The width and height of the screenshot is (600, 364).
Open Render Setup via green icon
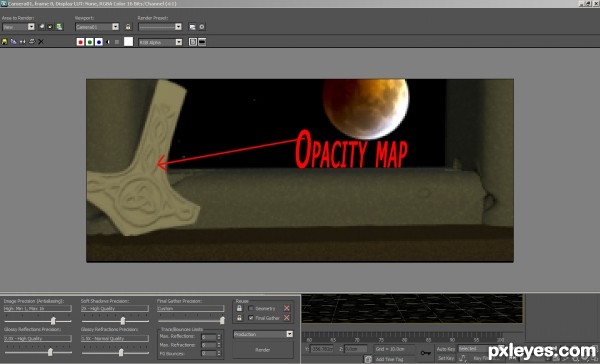[59, 27]
